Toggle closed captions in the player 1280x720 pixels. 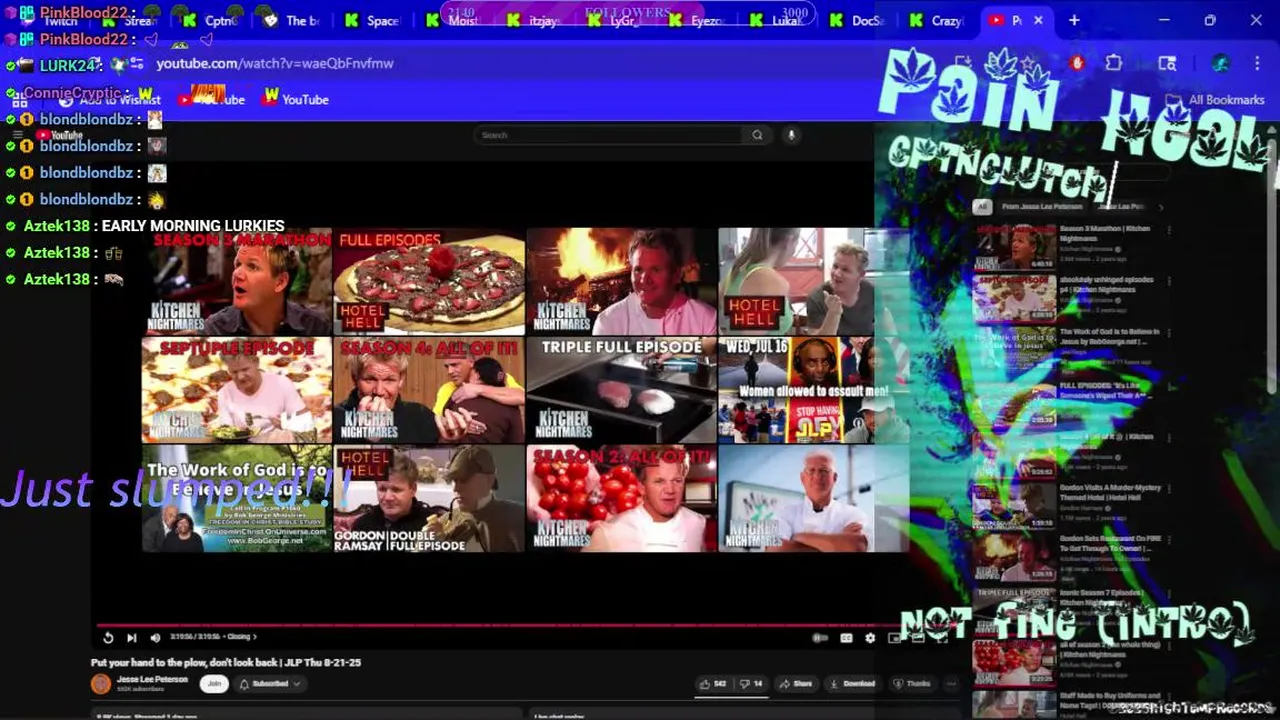(x=846, y=638)
